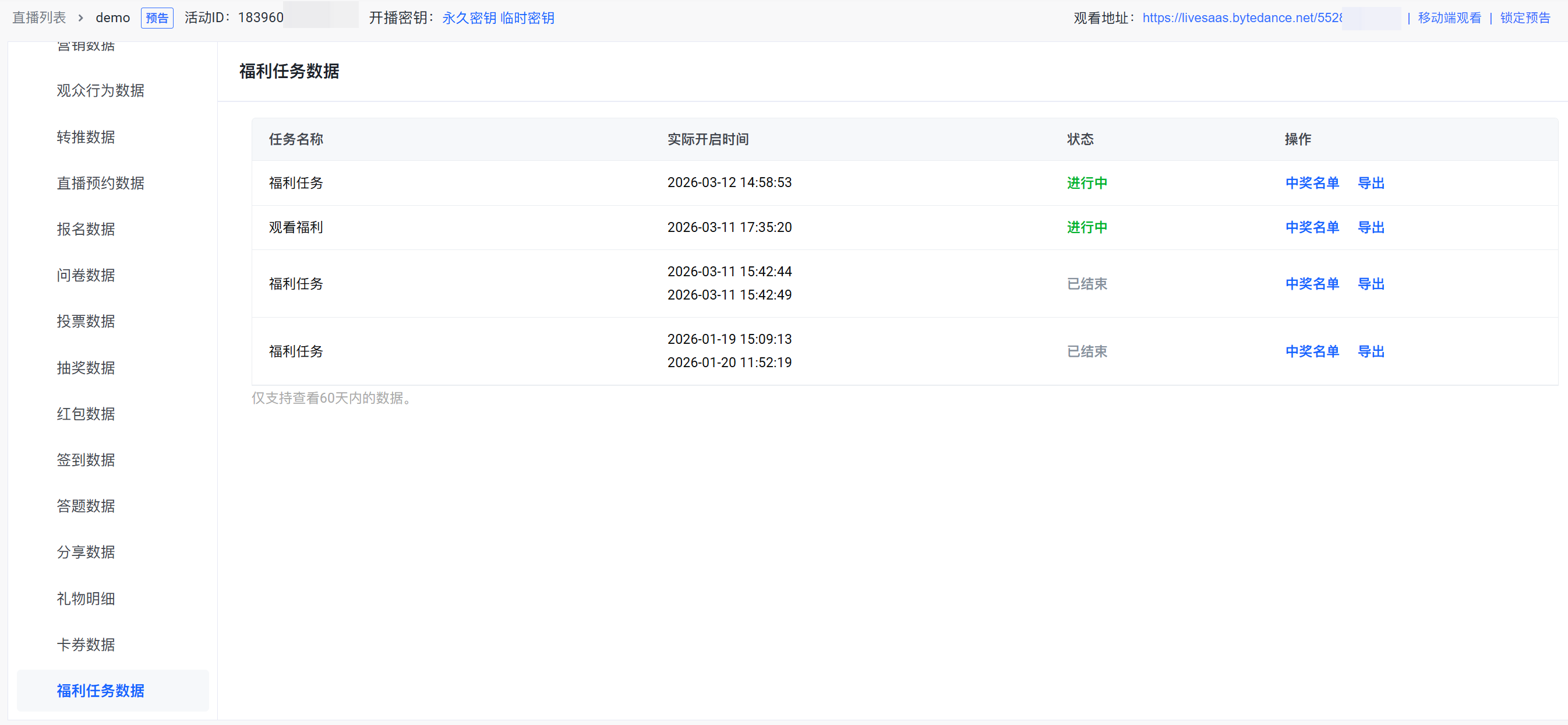Click breadcrumb chevron arrow after 直播列表
The height and width of the screenshot is (725, 1568).
point(80,18)
